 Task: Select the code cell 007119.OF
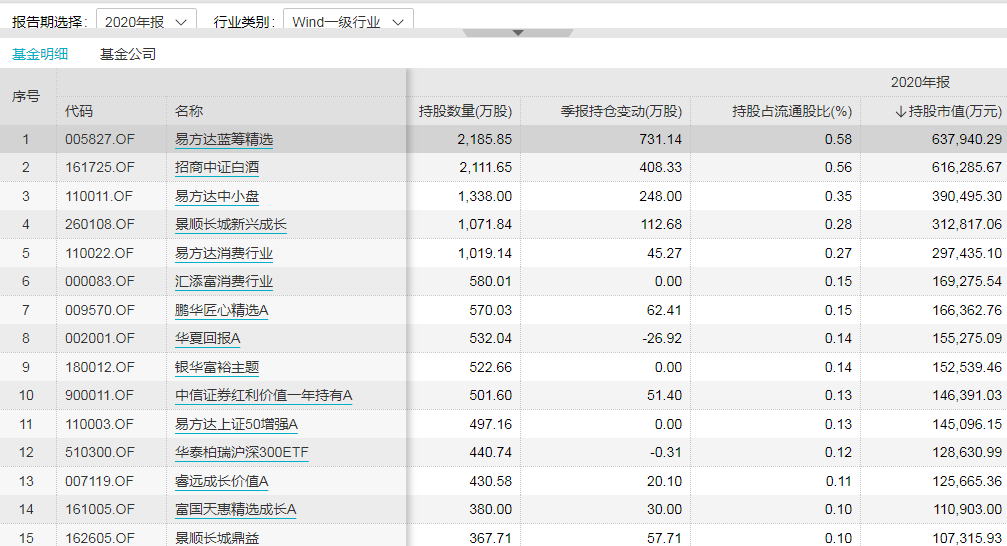(99, 482)
